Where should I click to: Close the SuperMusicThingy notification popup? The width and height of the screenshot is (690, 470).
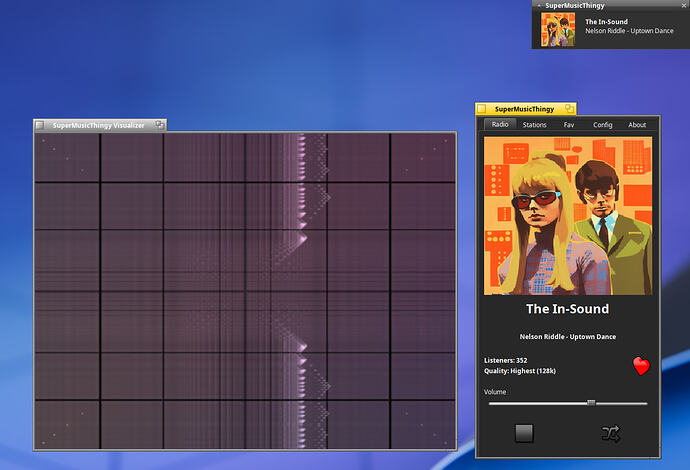(684, 5)
